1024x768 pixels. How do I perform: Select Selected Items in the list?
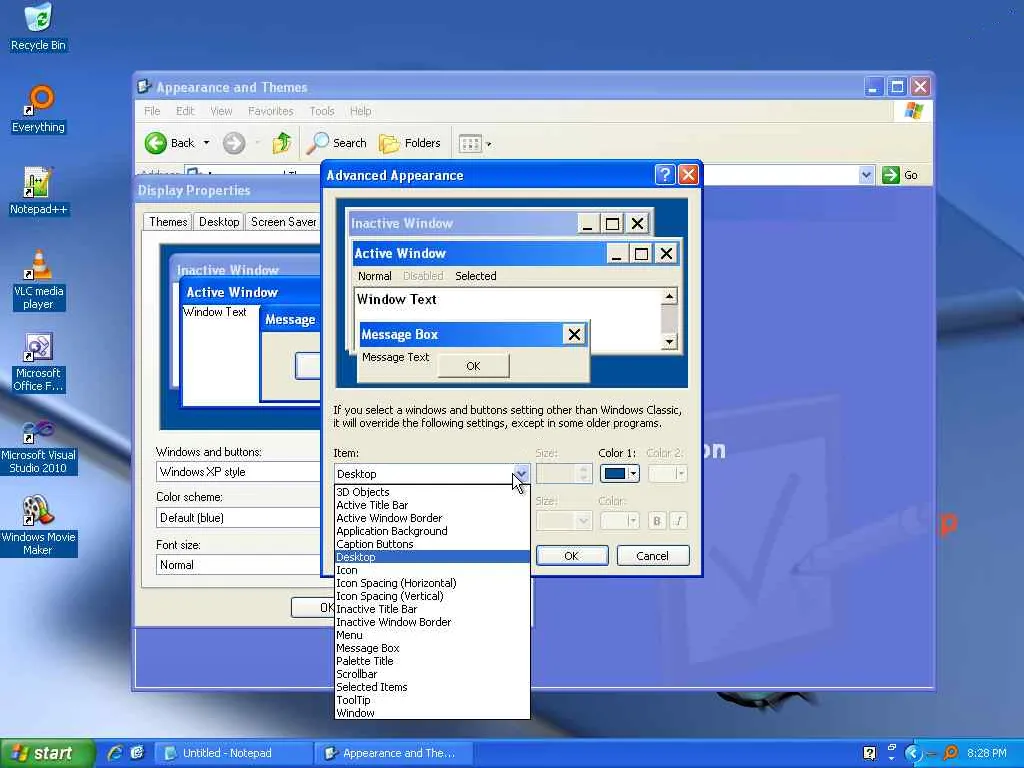click(x=432, y=687)
